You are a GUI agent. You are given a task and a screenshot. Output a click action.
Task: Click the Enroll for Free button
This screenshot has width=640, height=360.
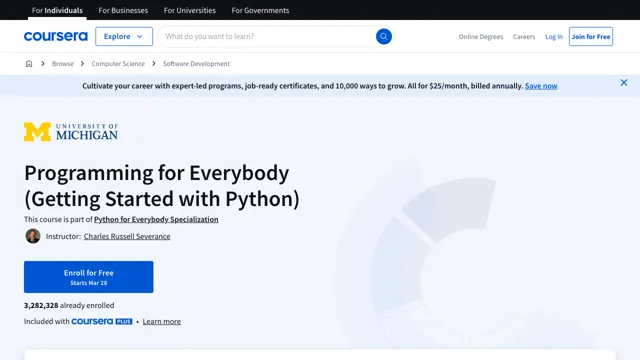tap(89, 277)
